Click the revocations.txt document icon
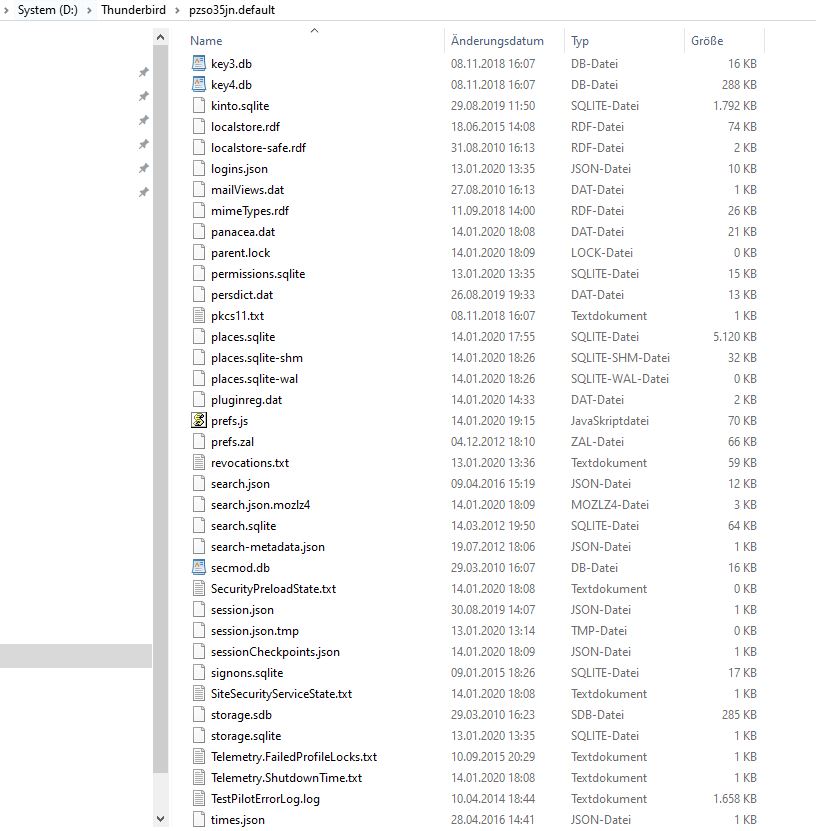The image size is (816, 831). coord(199,463)
